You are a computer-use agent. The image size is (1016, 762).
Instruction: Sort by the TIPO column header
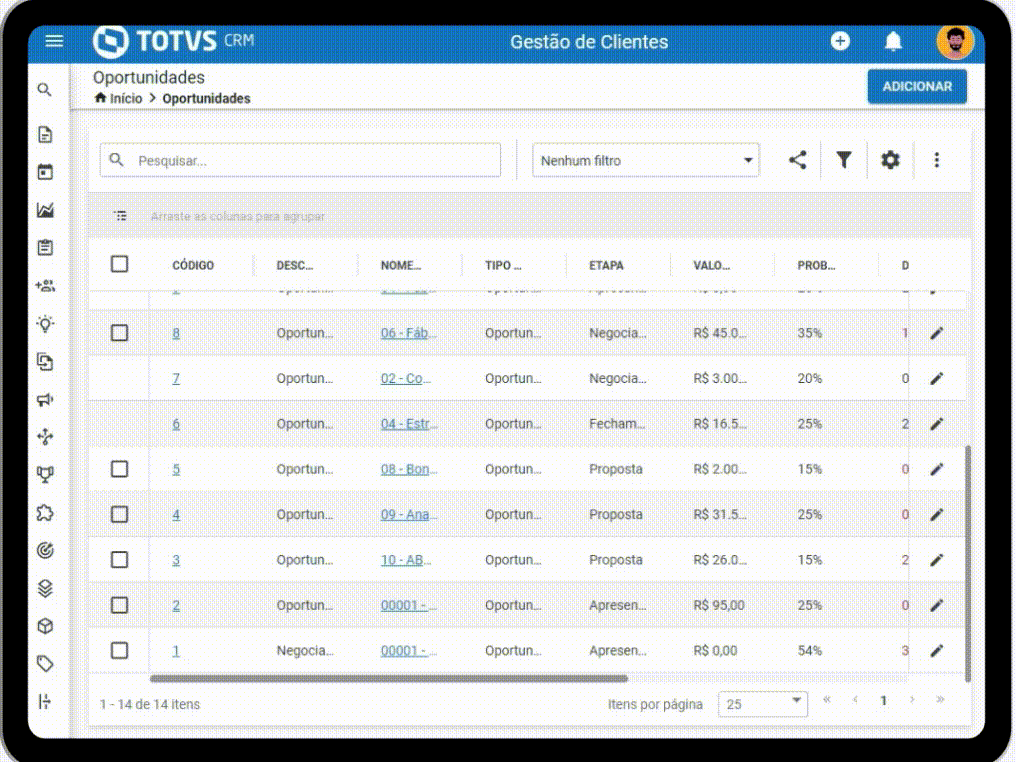pos(503,266)
